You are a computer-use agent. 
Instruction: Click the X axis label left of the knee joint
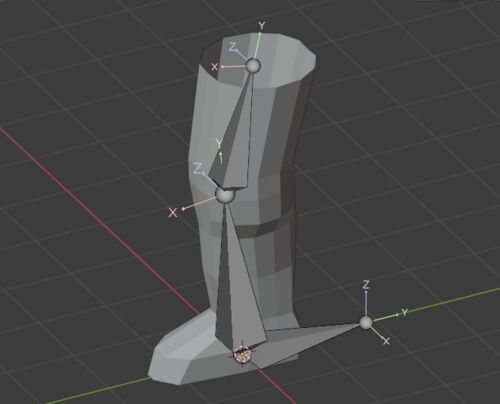pyautogui.click(x=173, y=213)
